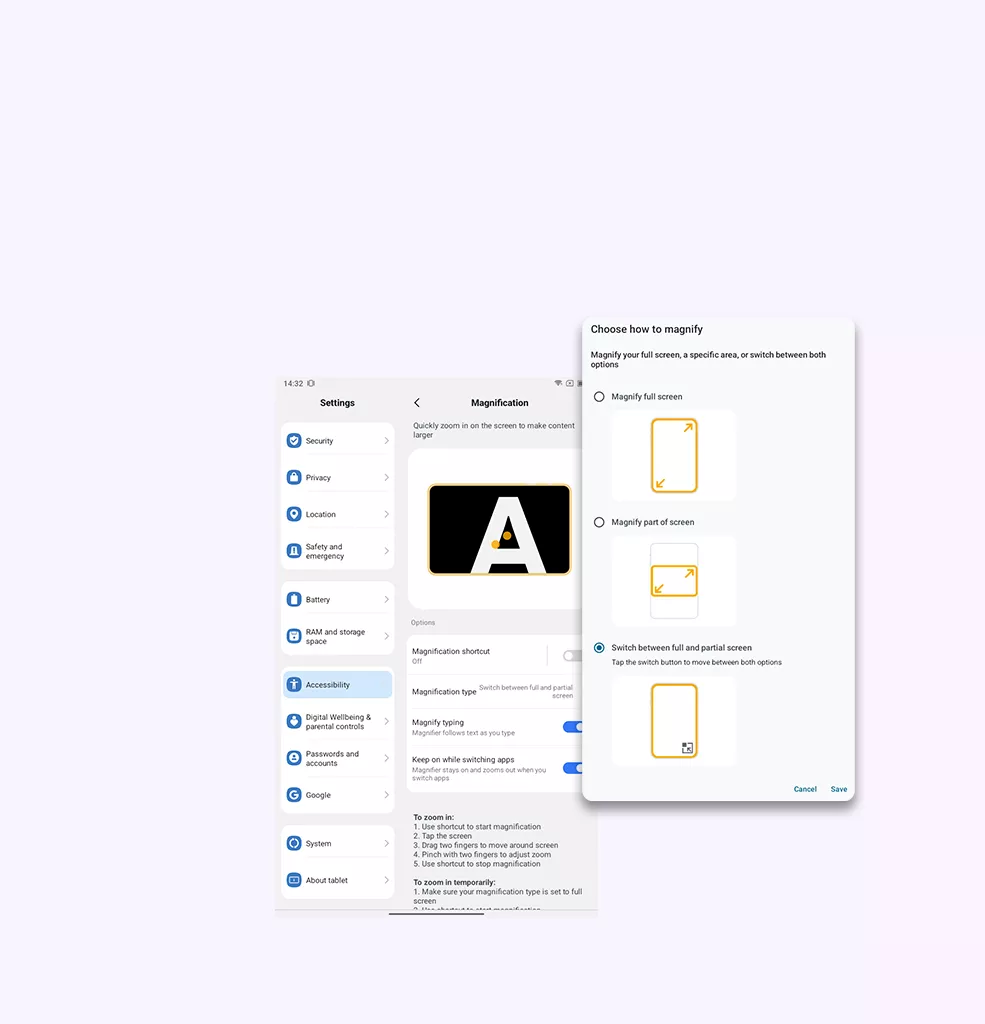
Task: Toggle the Magnify typing switch
Action: click(572, 727)
